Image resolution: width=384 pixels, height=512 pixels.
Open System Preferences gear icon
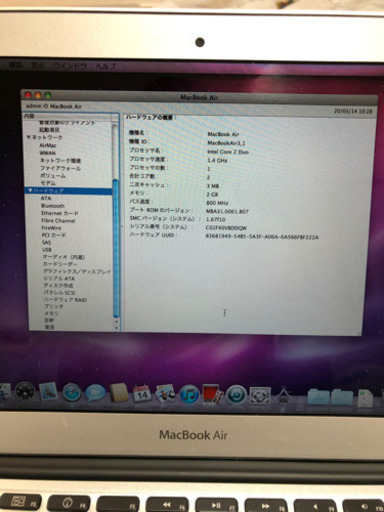pos(260,396)
